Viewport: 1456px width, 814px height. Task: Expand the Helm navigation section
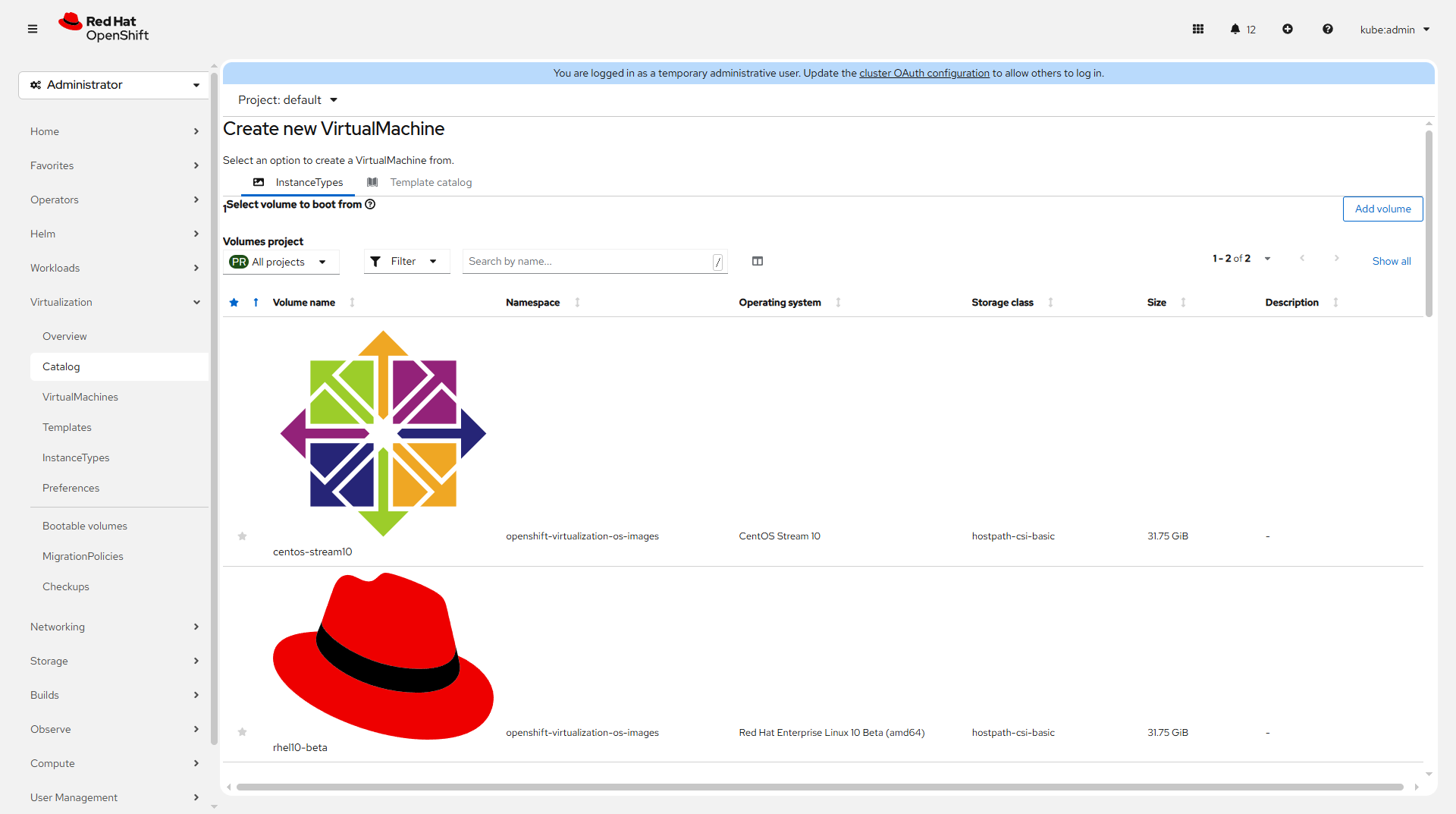[114, 234]
